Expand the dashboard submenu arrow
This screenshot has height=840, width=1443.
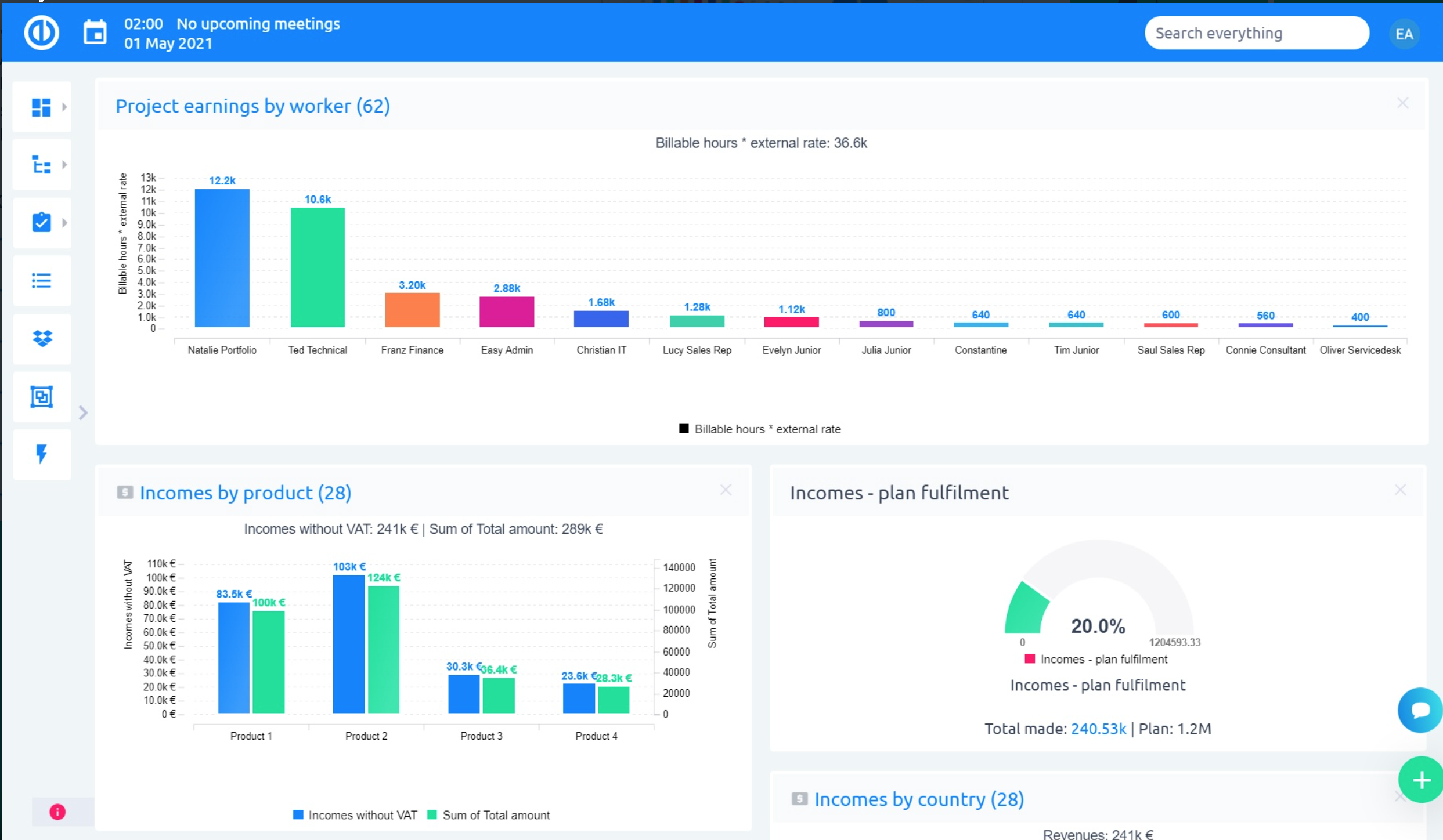(x=64, y=107)
